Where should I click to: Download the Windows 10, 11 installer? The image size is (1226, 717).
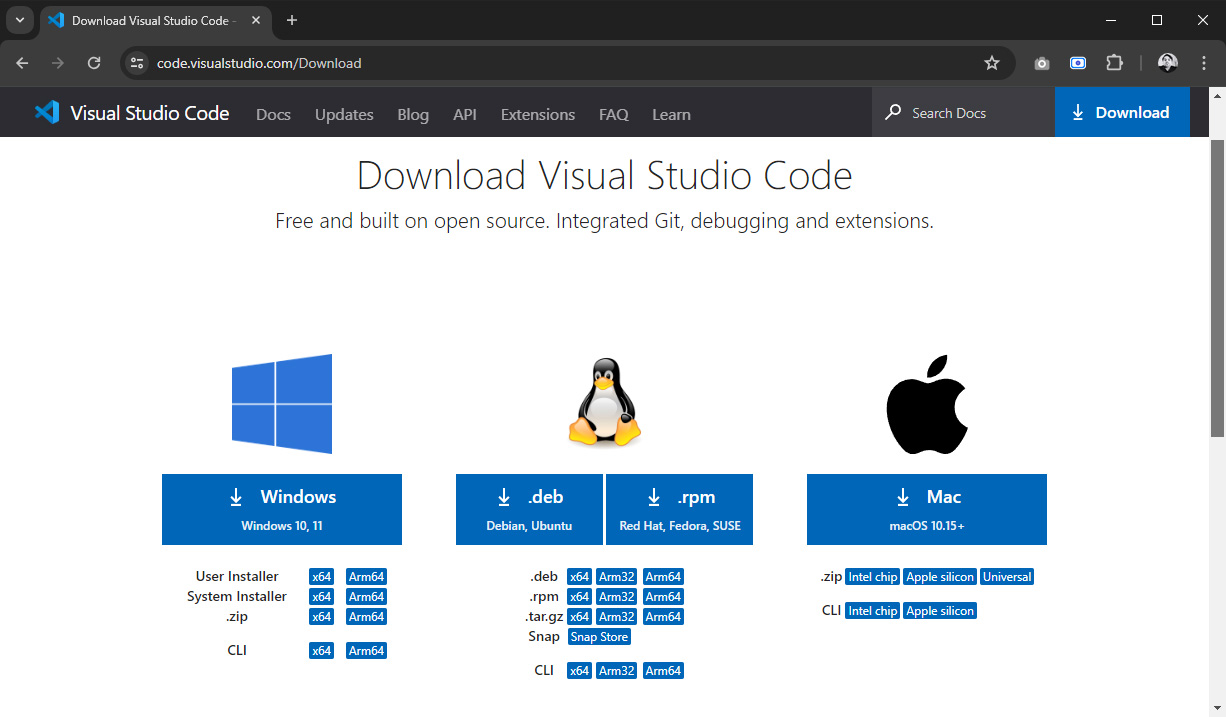point(282,509)
